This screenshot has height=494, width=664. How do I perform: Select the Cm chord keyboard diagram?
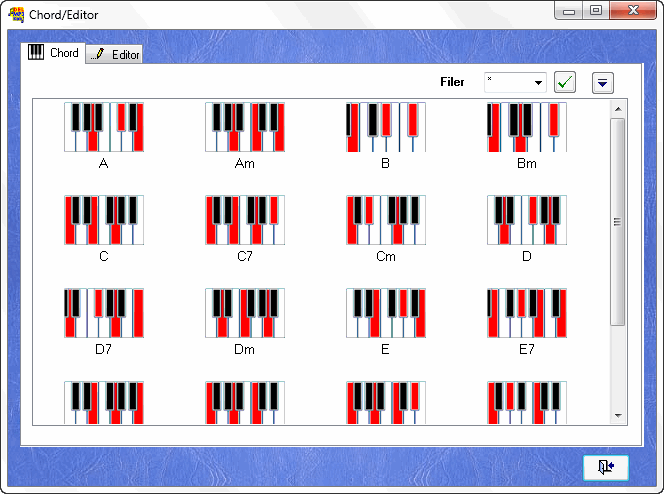(386, 220)
